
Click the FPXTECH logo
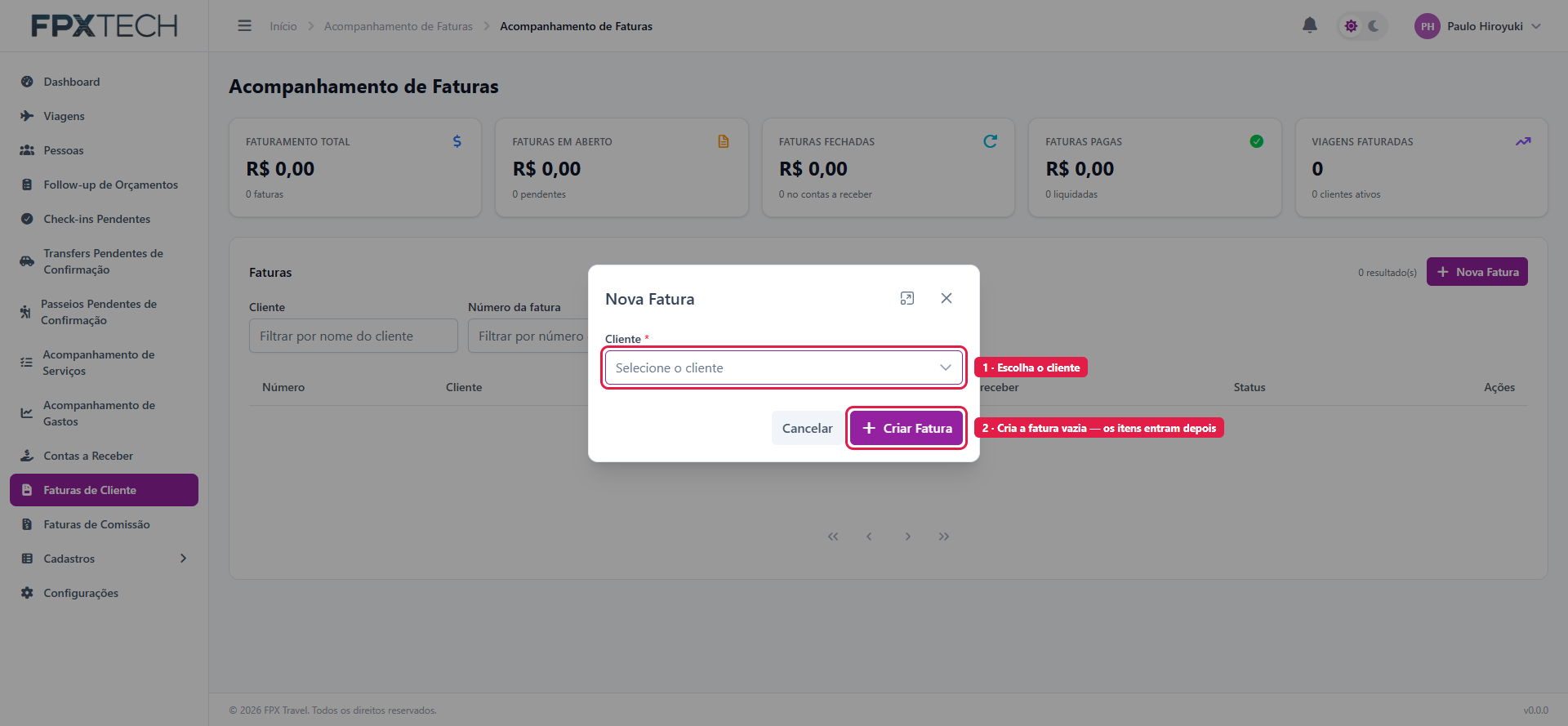[x=105, y=26]
